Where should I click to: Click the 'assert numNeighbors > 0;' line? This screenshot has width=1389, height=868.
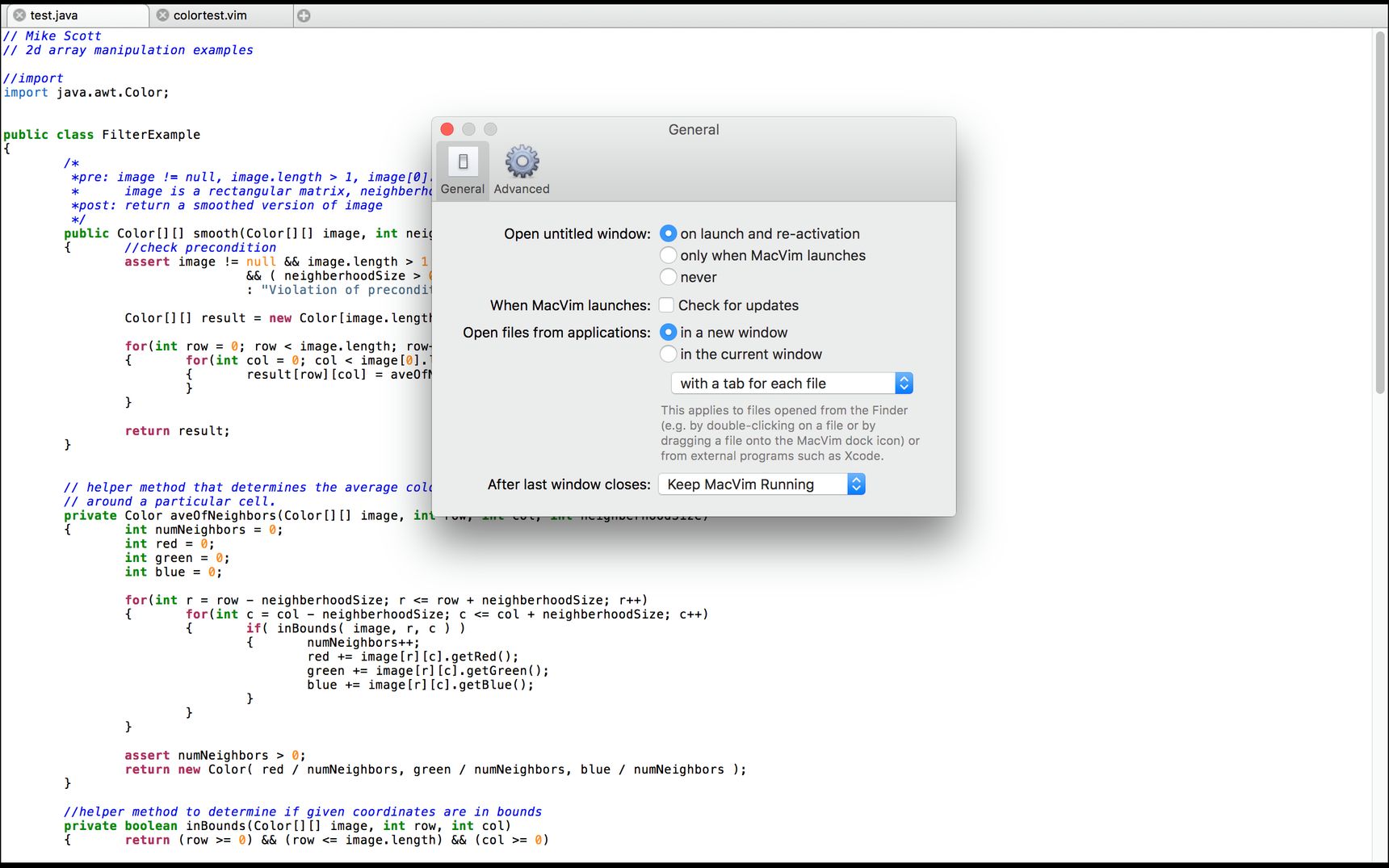(215, 756)
